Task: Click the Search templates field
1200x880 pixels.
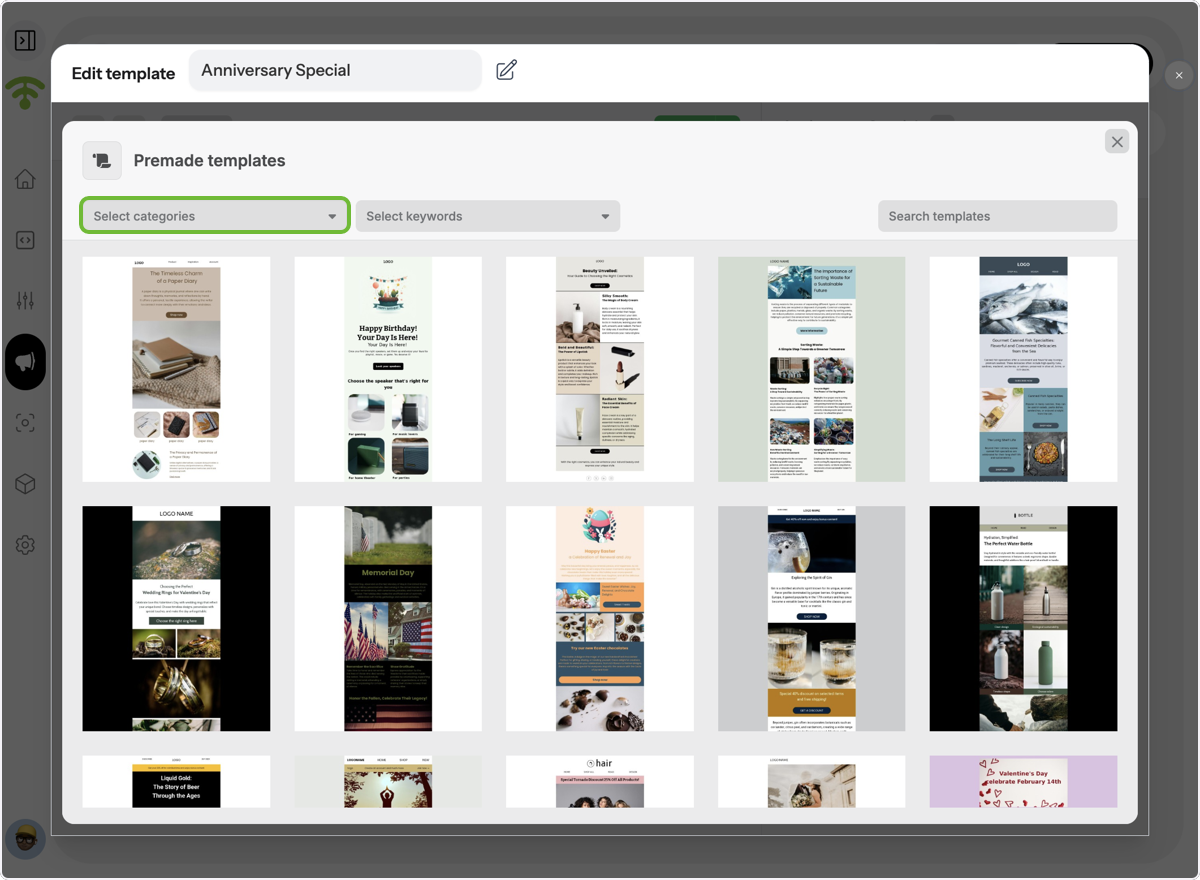Action: 997,216
